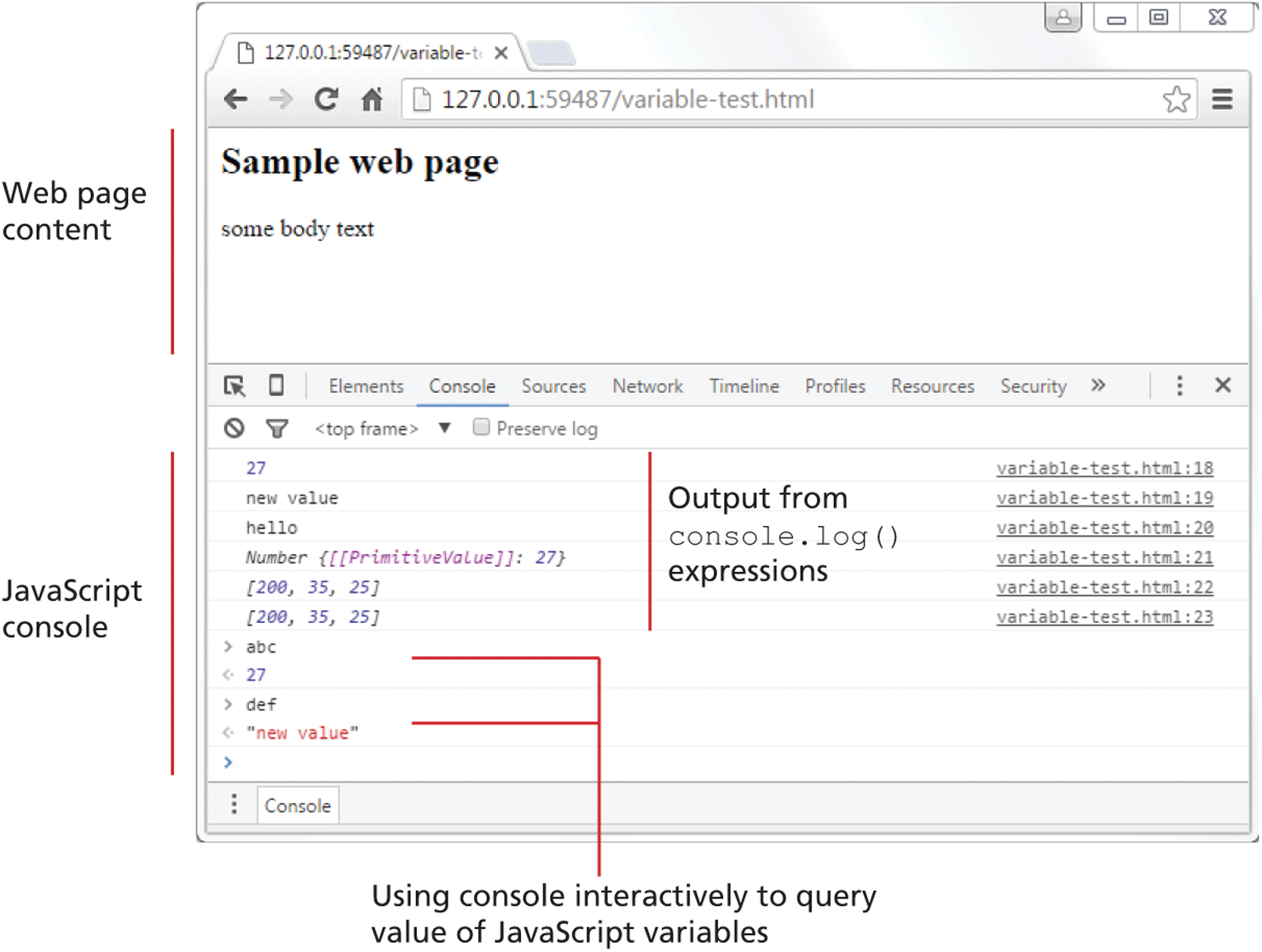Enable the Preserve log checkbox
1262x952 pixels.
coord(482,427)
